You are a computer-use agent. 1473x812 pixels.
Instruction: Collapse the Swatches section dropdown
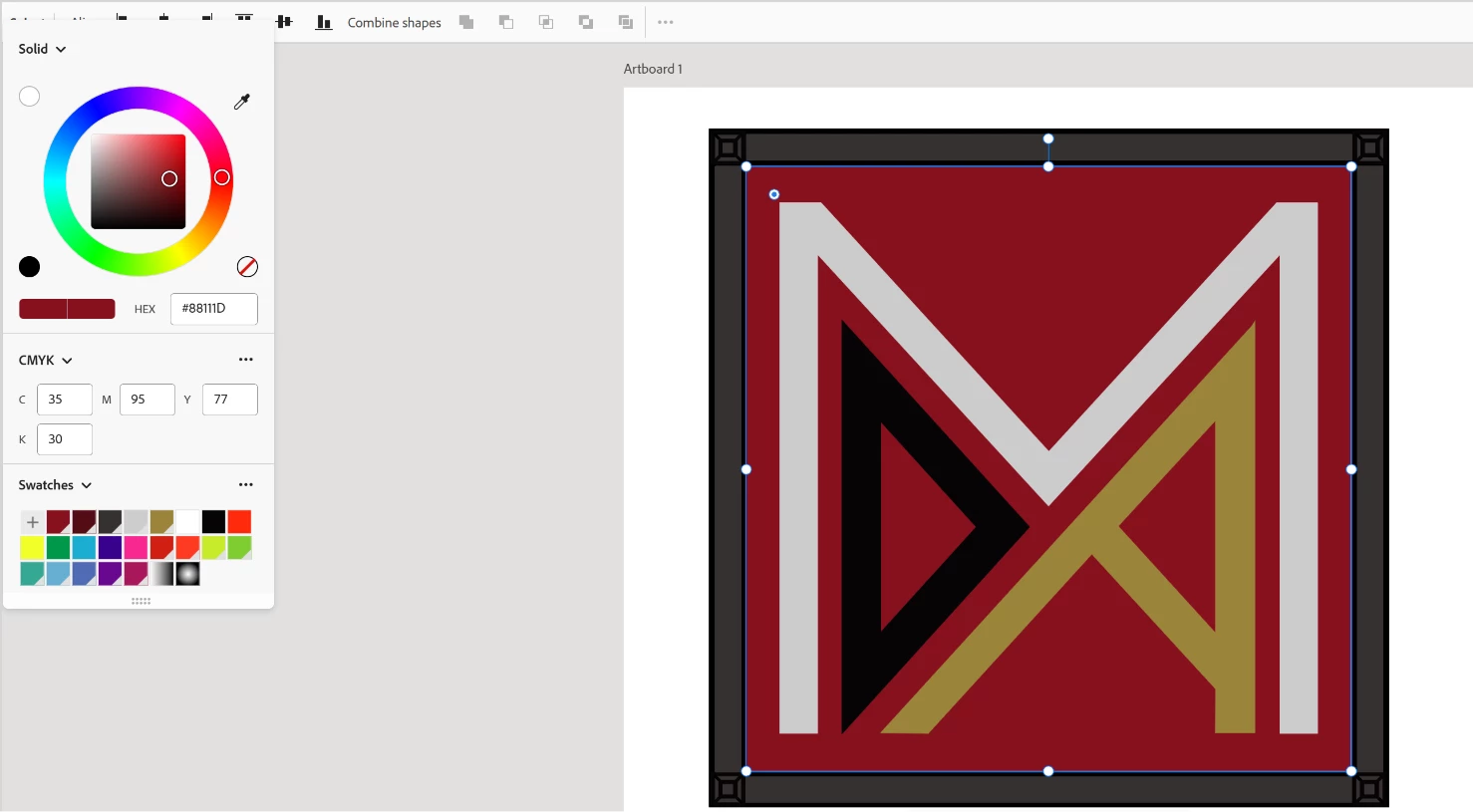point(56,485)
